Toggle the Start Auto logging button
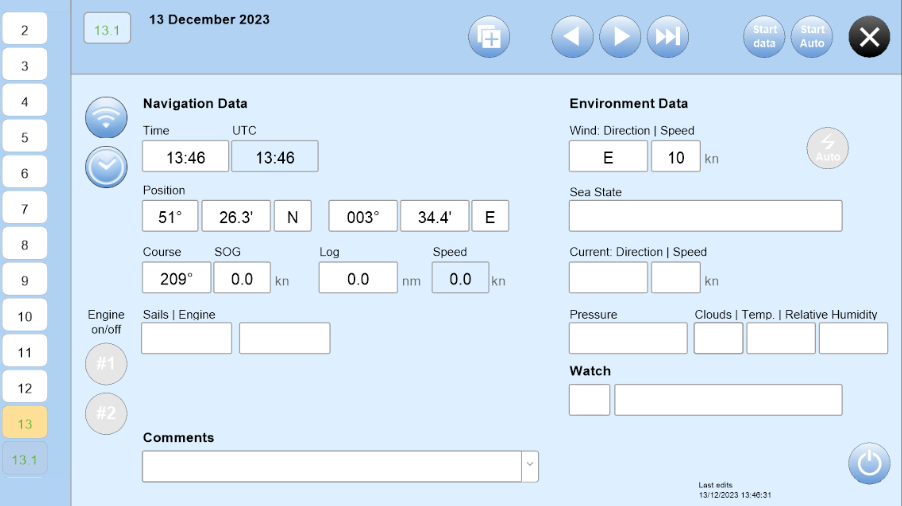 click(812, 37)
